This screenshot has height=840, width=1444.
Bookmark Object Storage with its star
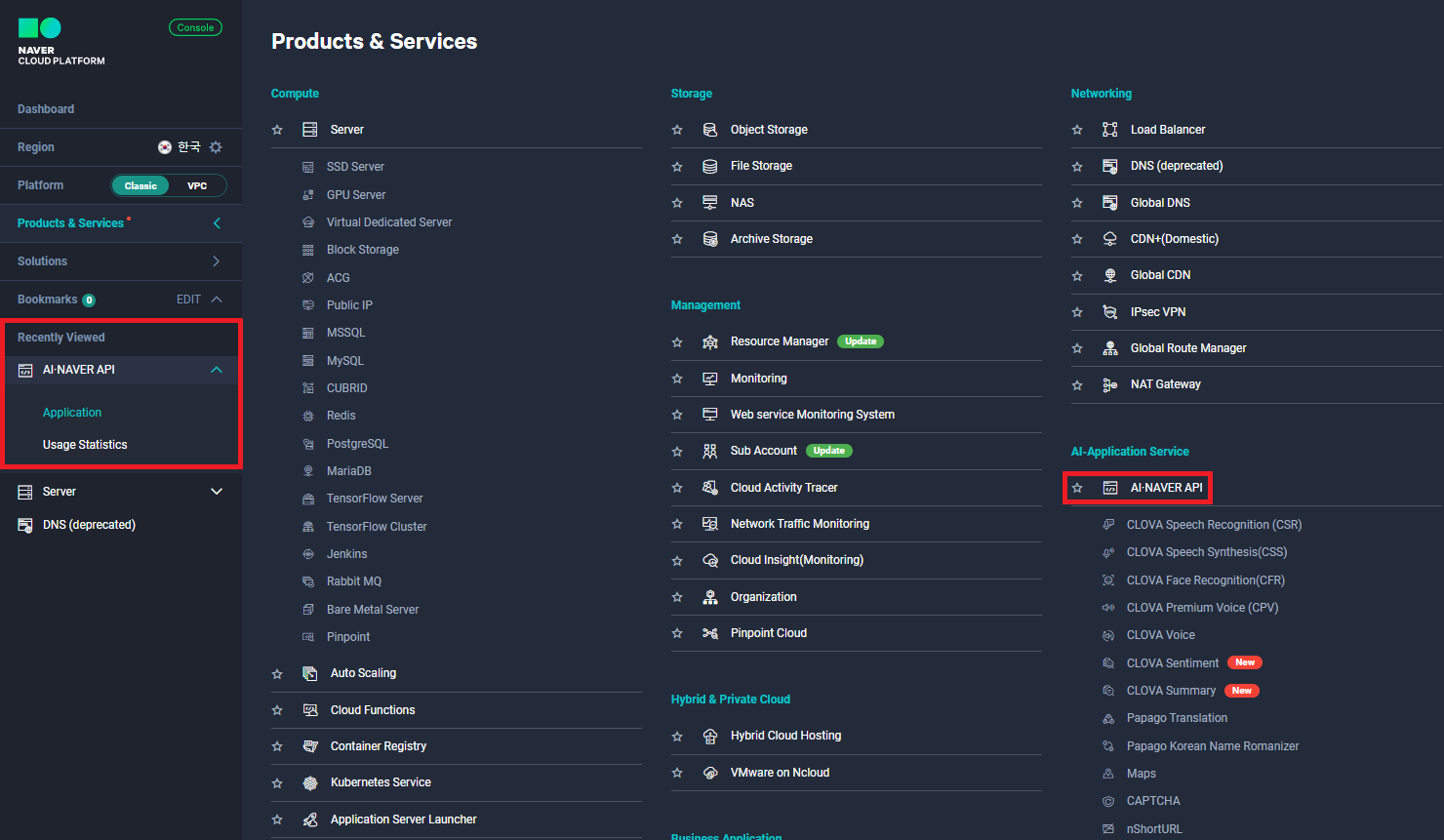(x=677, y=130)
